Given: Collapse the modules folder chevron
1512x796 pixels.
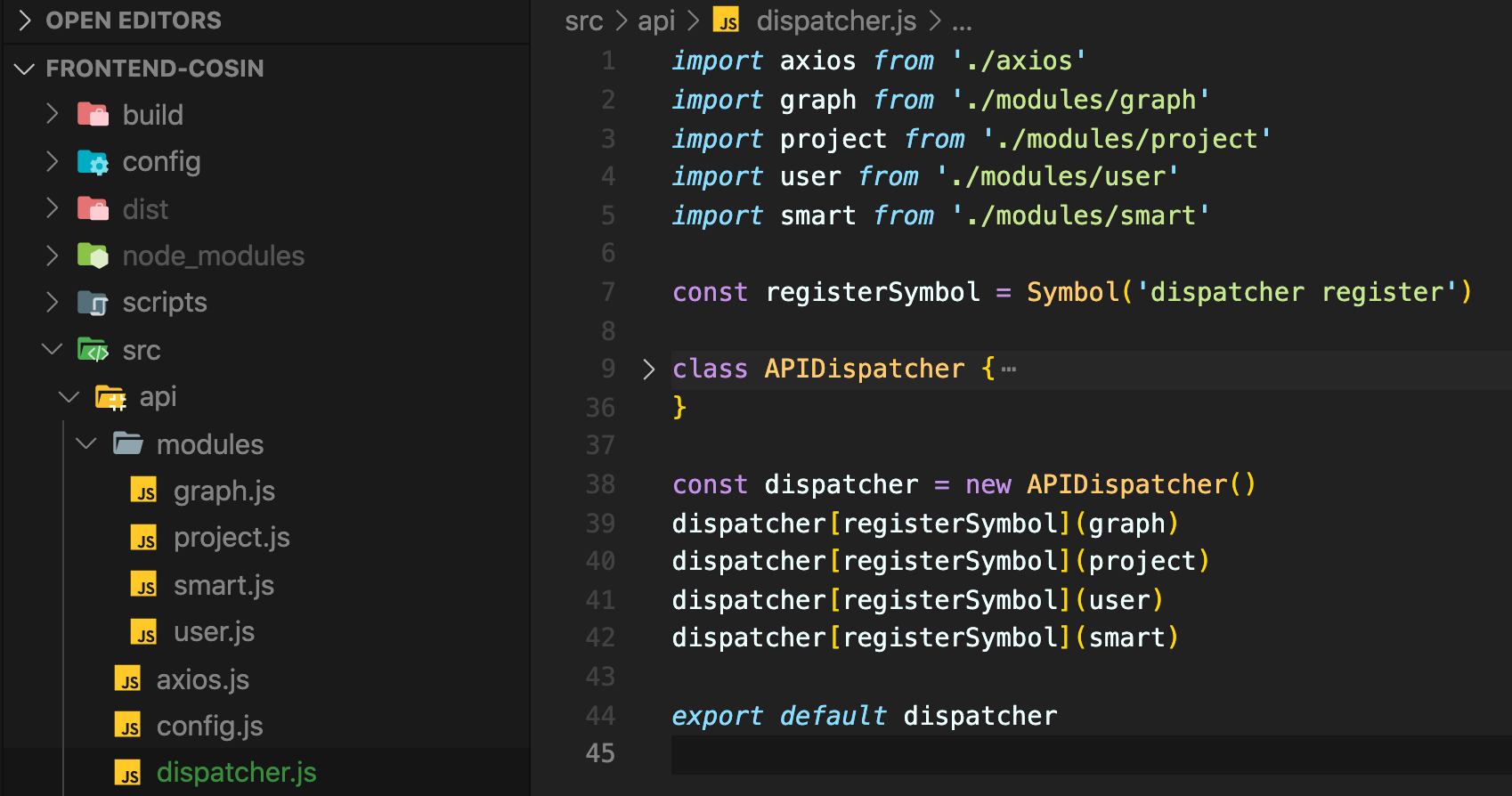Looking at the screenshot, I should [86, 443].
